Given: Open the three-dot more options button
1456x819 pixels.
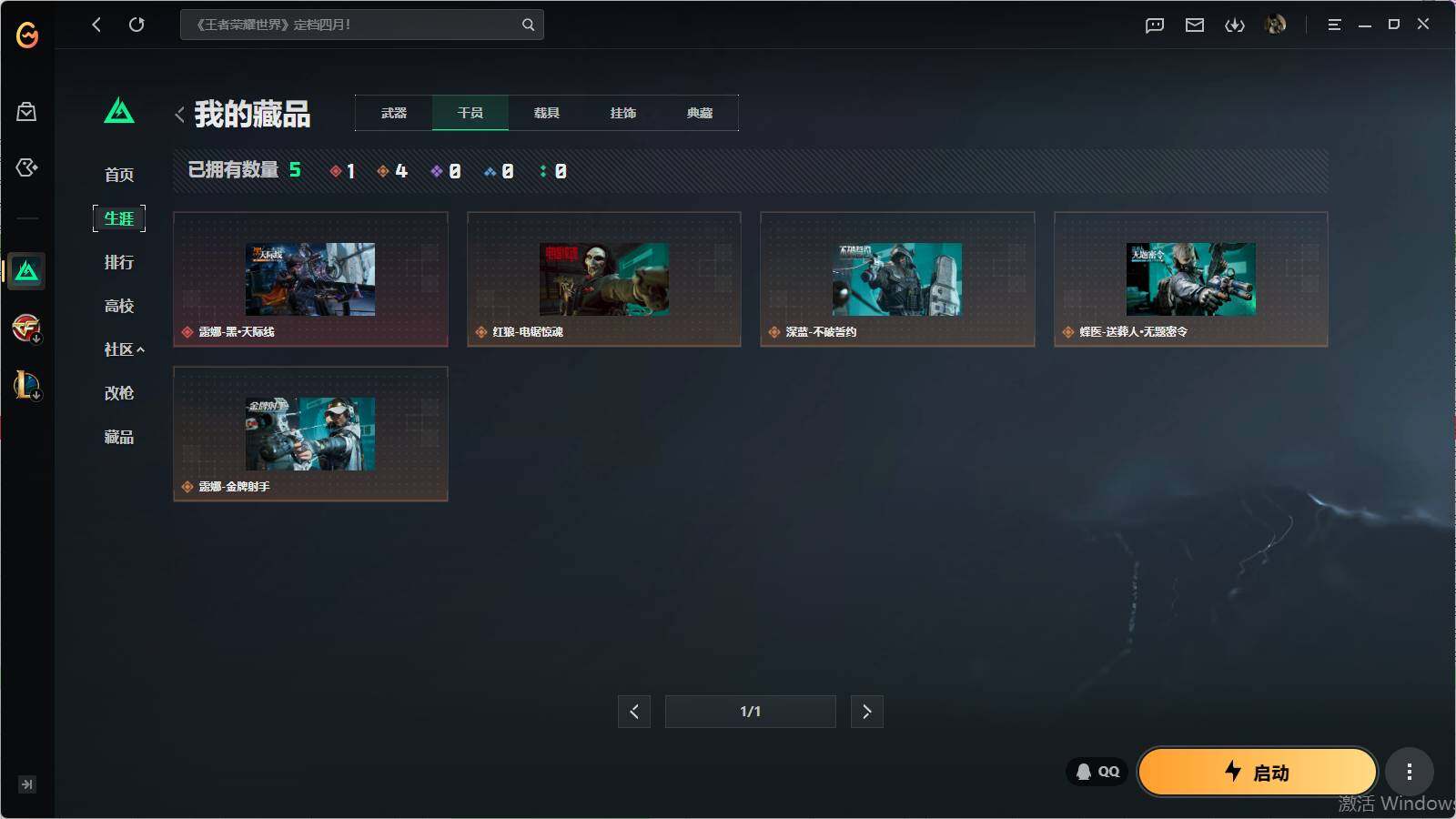Looking at the screenshot, I should coord(1410,772).
